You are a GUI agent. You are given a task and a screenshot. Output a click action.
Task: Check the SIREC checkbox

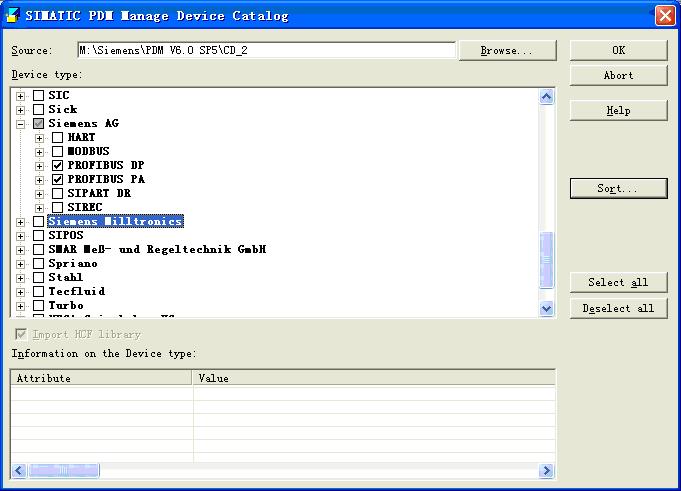tap(57, 207)
